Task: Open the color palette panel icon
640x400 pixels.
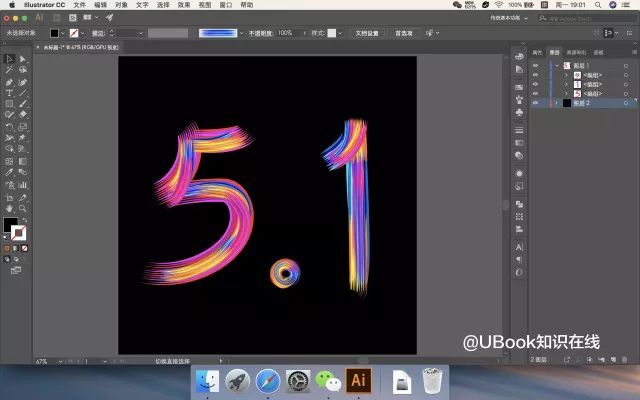Action: (519, 56)
